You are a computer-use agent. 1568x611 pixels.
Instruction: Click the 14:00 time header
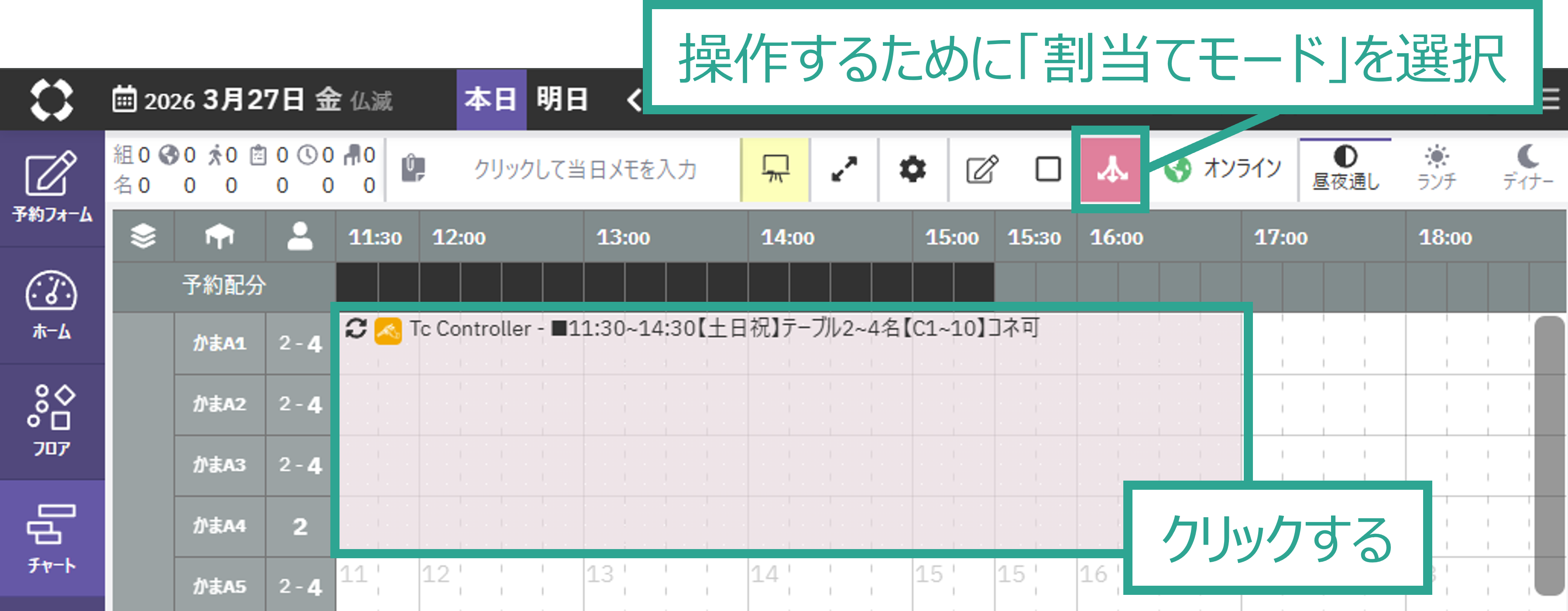788,237
